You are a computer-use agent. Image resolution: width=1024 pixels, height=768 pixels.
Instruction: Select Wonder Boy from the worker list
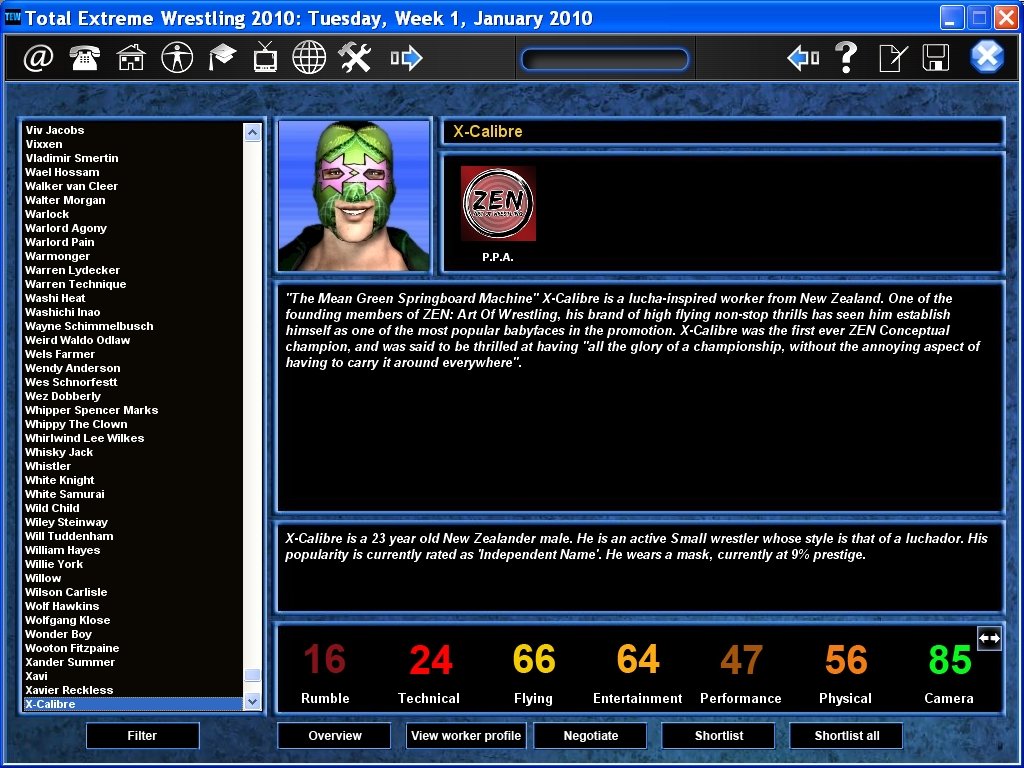[59, 634]
